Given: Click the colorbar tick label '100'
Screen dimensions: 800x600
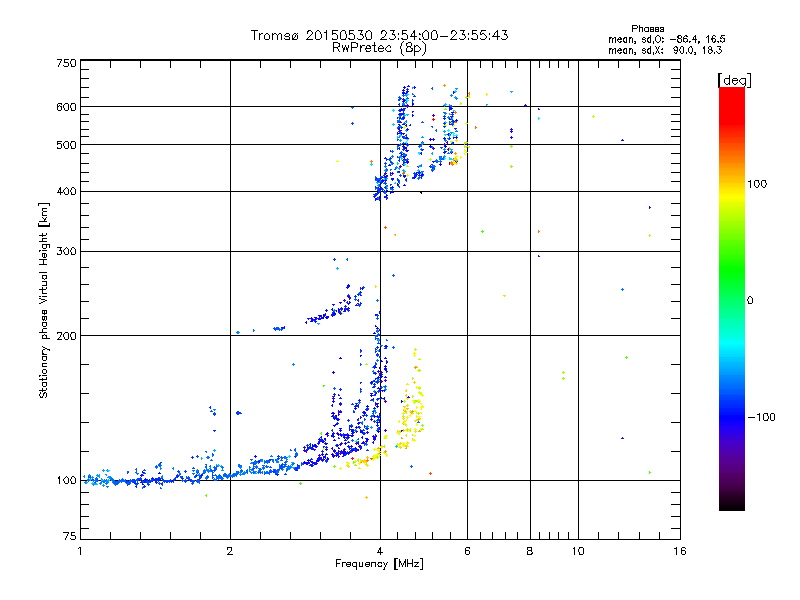Looking at the screenshot, I should (757, 184).
